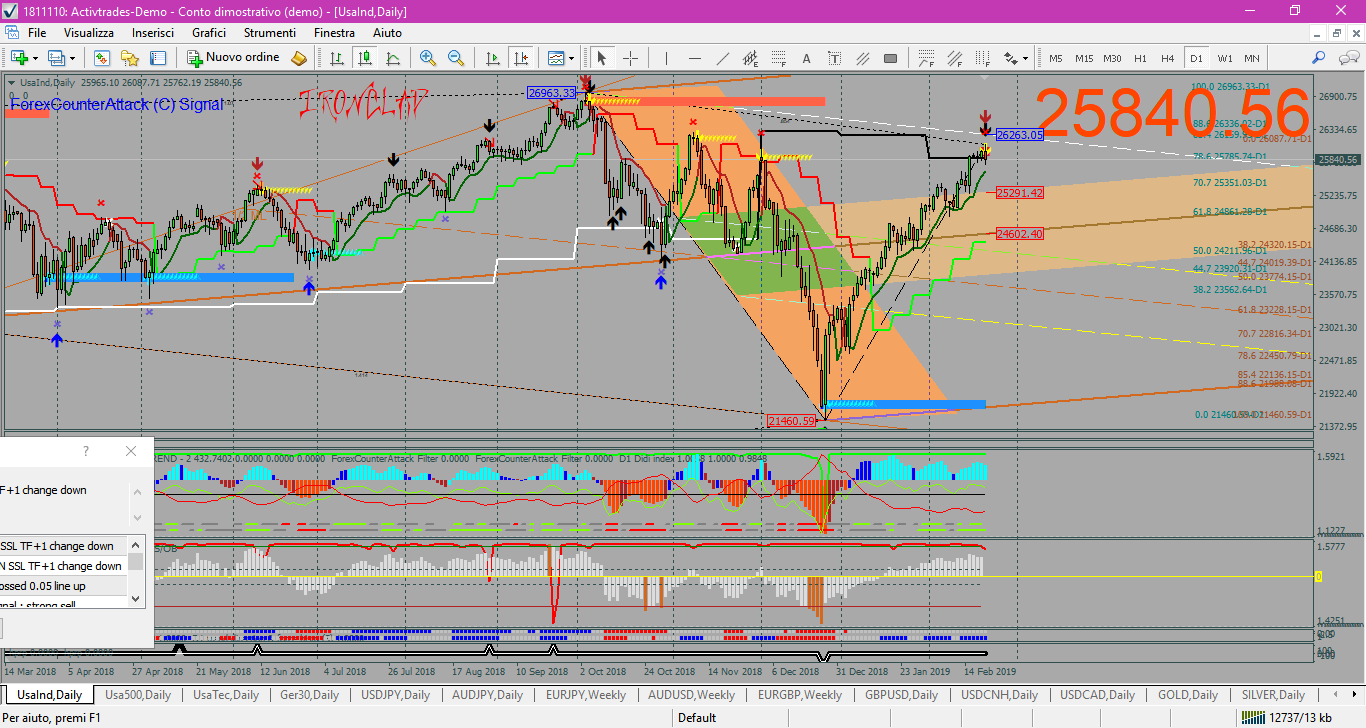Image resolution: width=1366 pixels, height=728 pixels.
Task: Open the MetaQuotes Language Editor icon
Action: pos(298,58)
